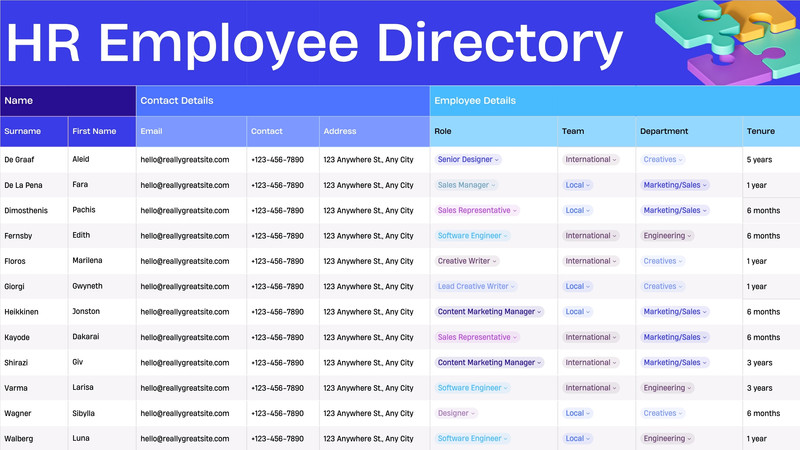Select the surname cell 'Dimosthenis'
800x450 pixels.
[x=34, y=210]
